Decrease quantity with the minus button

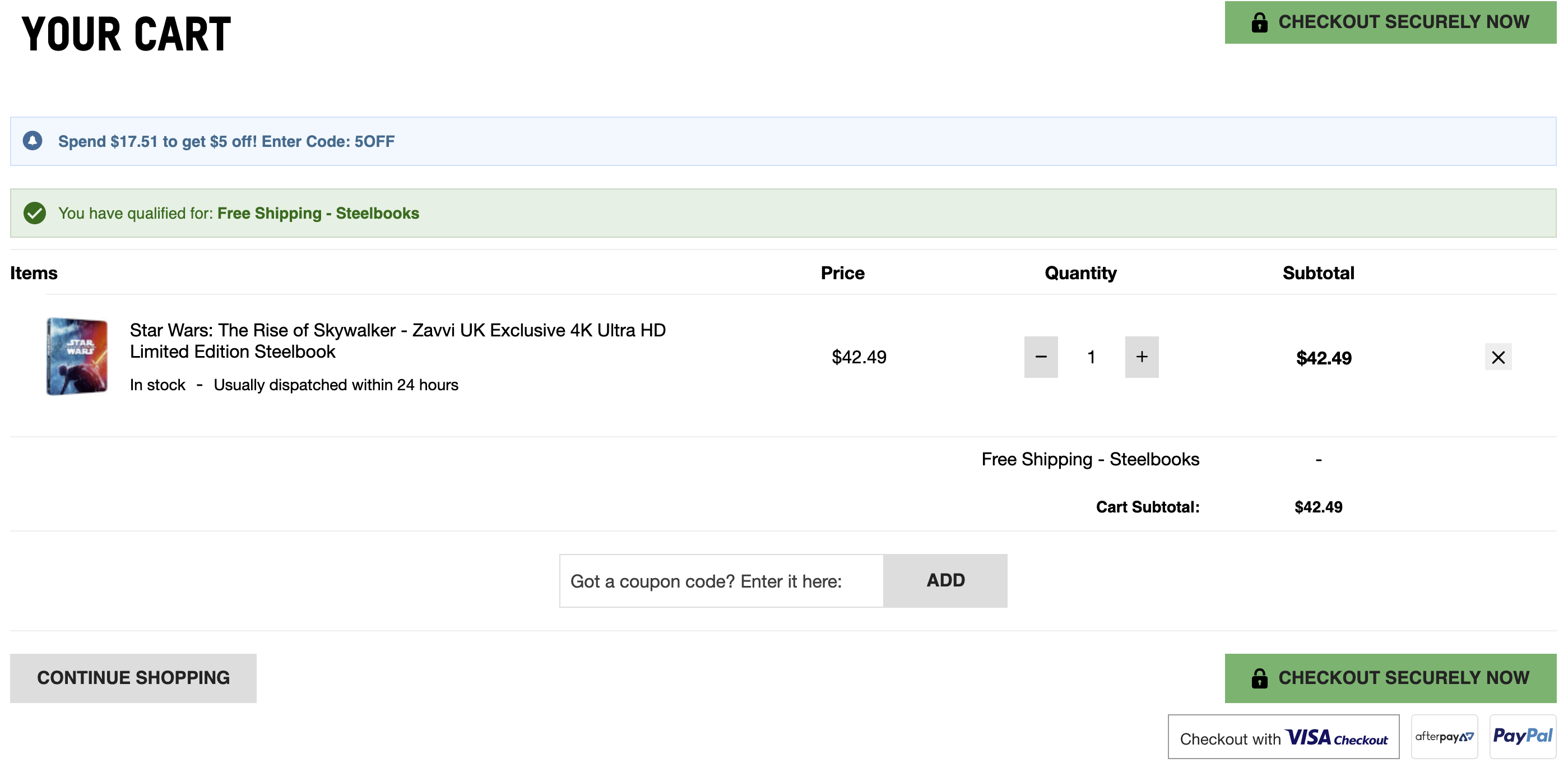[1041, 357]
